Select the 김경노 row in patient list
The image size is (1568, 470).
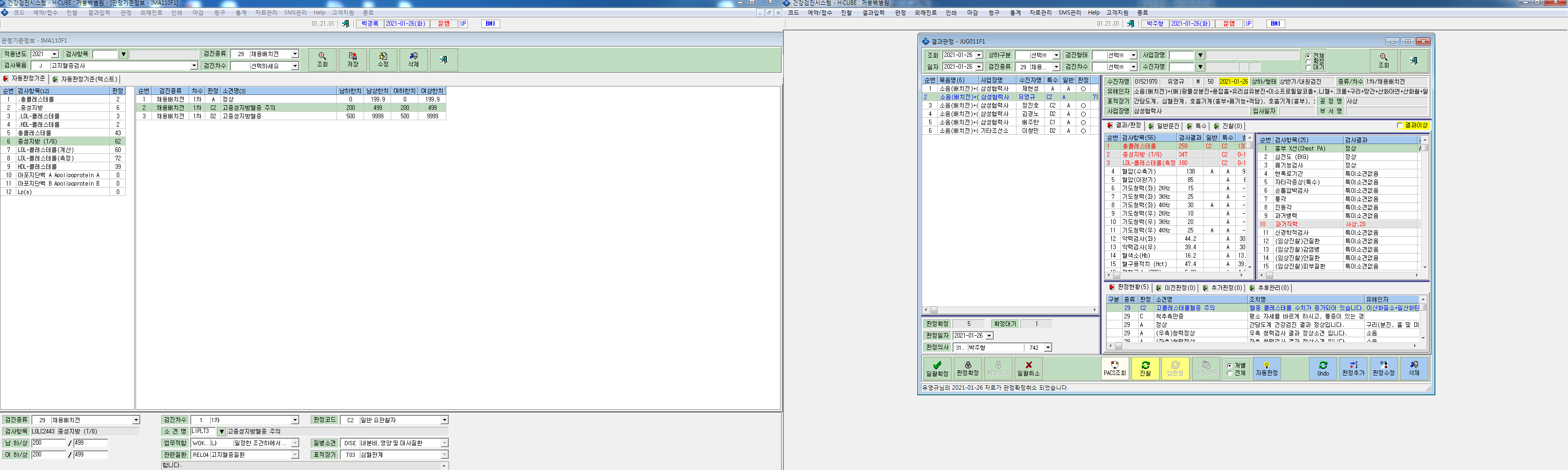[1010, 114]
